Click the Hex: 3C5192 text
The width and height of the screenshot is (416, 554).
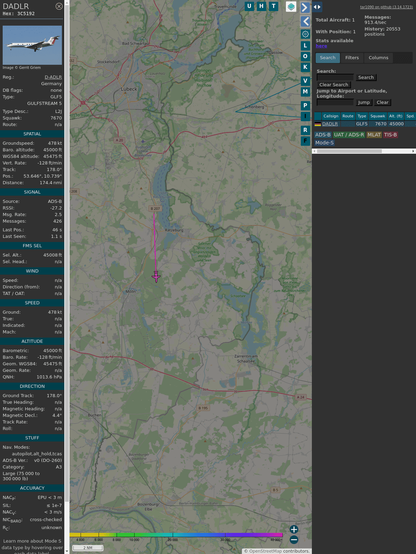click(x=18, y=14)
